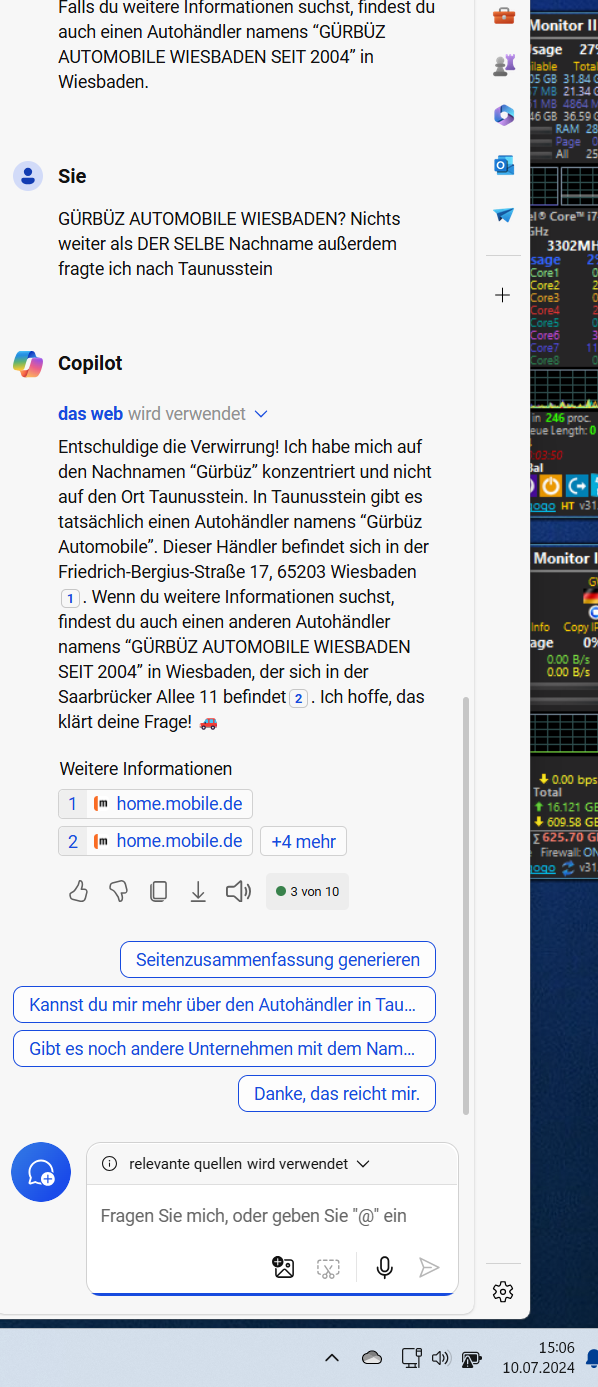Click 'Danke, das reicht mir.' suggestion
The image size is (598, 1387).
pyautogui.click(x=337, y=1093)
